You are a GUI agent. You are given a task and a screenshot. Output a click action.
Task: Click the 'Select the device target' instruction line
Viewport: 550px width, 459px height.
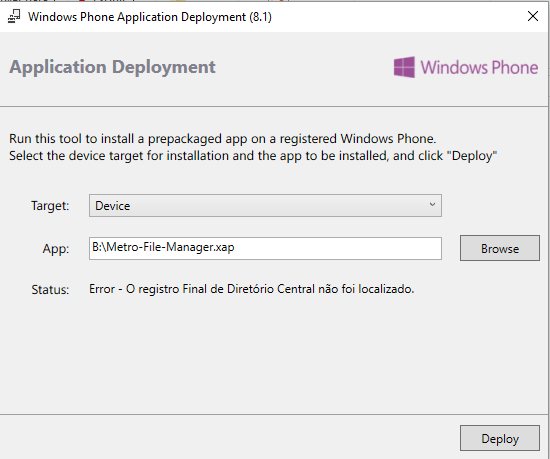[253, 156]
